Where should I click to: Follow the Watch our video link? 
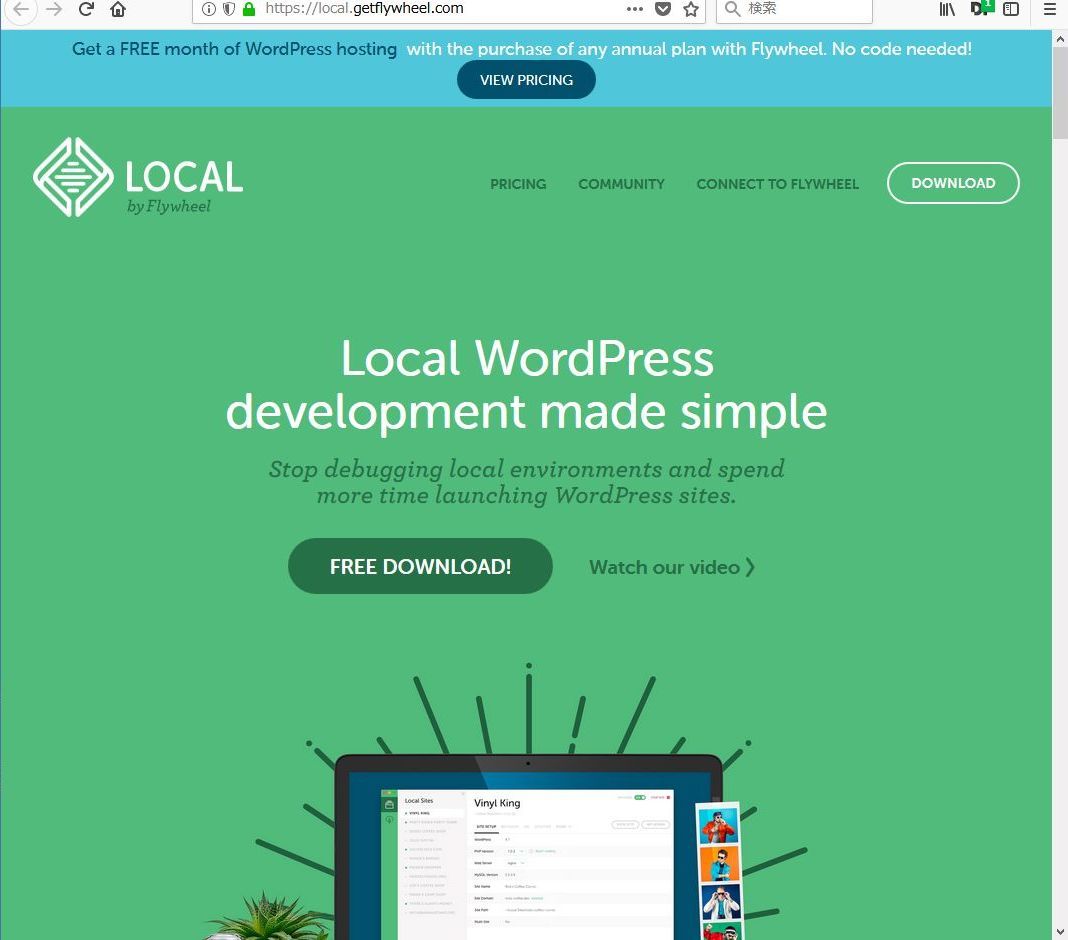tap(672, 567)
